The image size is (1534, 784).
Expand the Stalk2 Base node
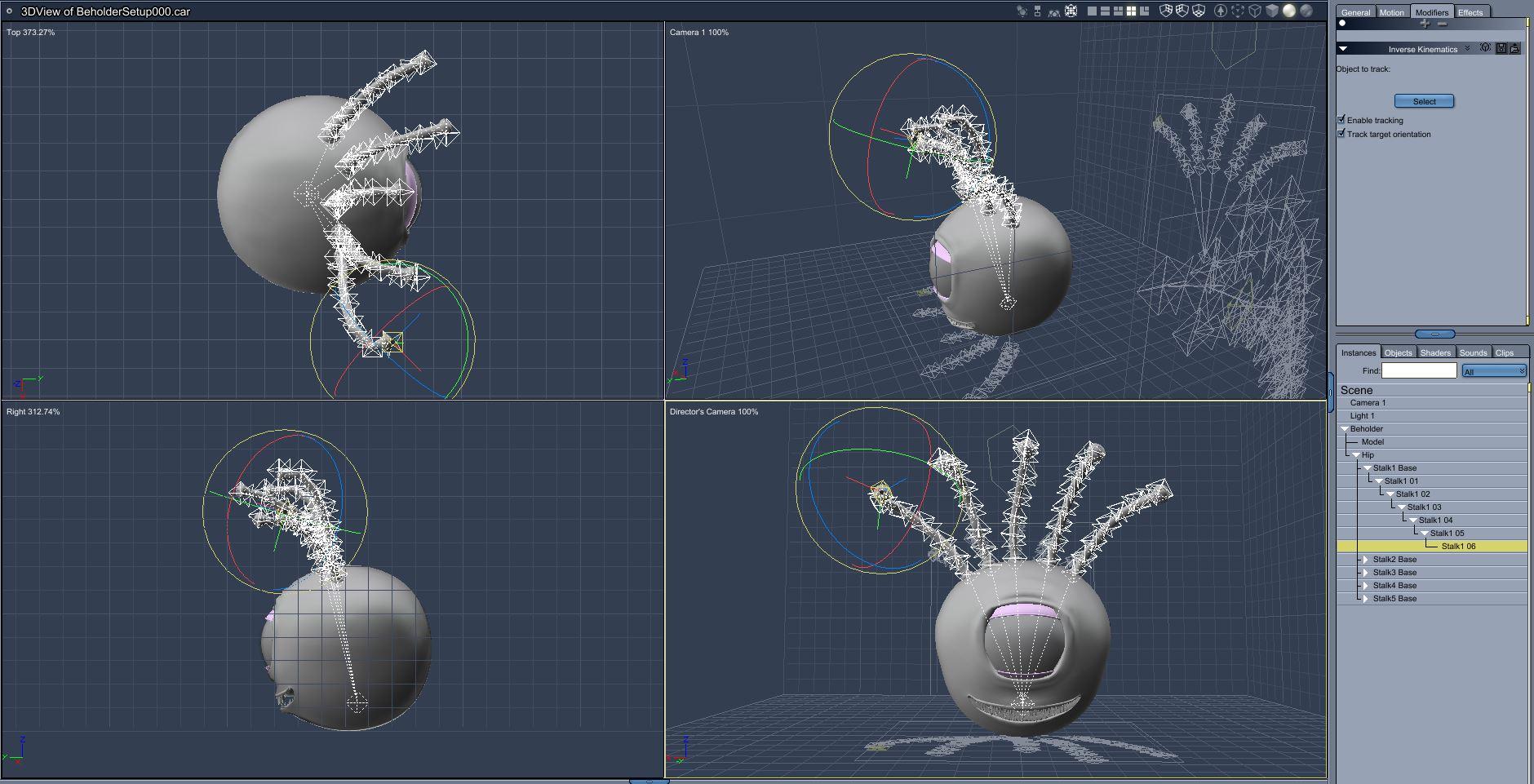pos(1366,560)
